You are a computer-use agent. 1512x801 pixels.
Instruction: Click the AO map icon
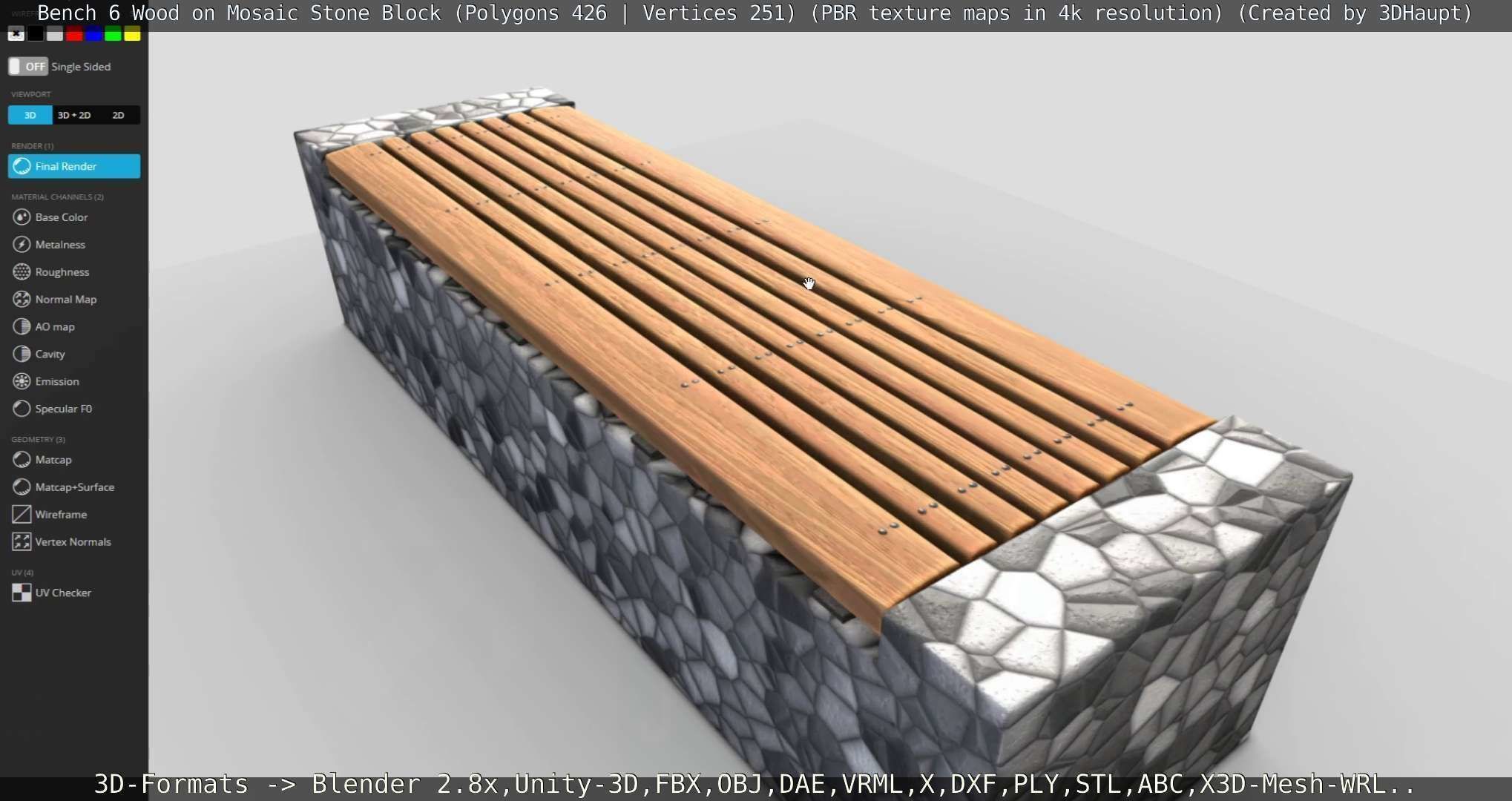click(x=22, y=327)
